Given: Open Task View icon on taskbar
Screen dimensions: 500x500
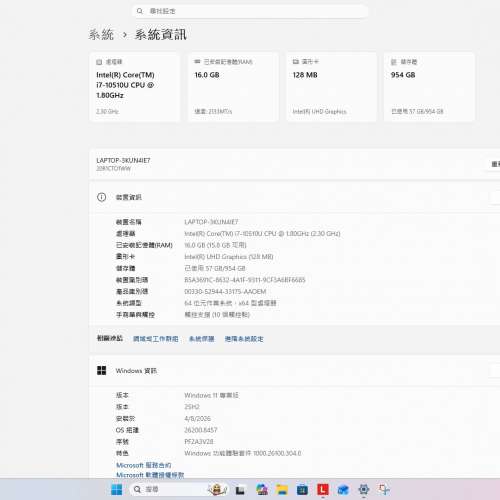Looking at the screenshot, I should point(240,489).
